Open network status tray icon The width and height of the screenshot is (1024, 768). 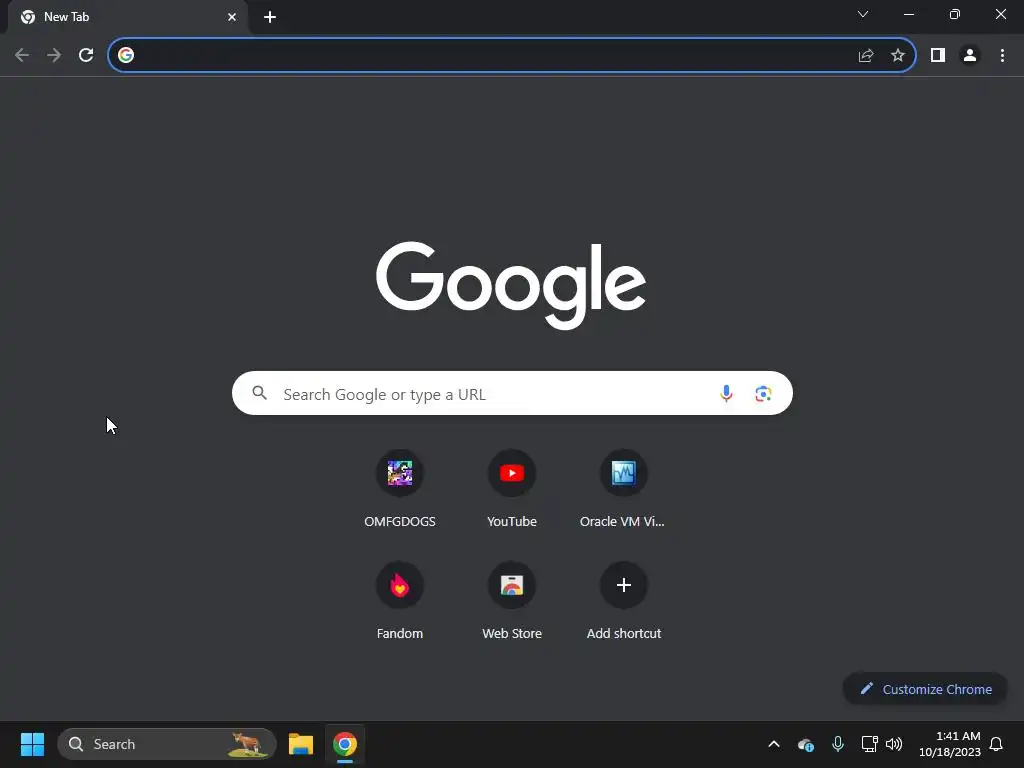pos(869,744)
